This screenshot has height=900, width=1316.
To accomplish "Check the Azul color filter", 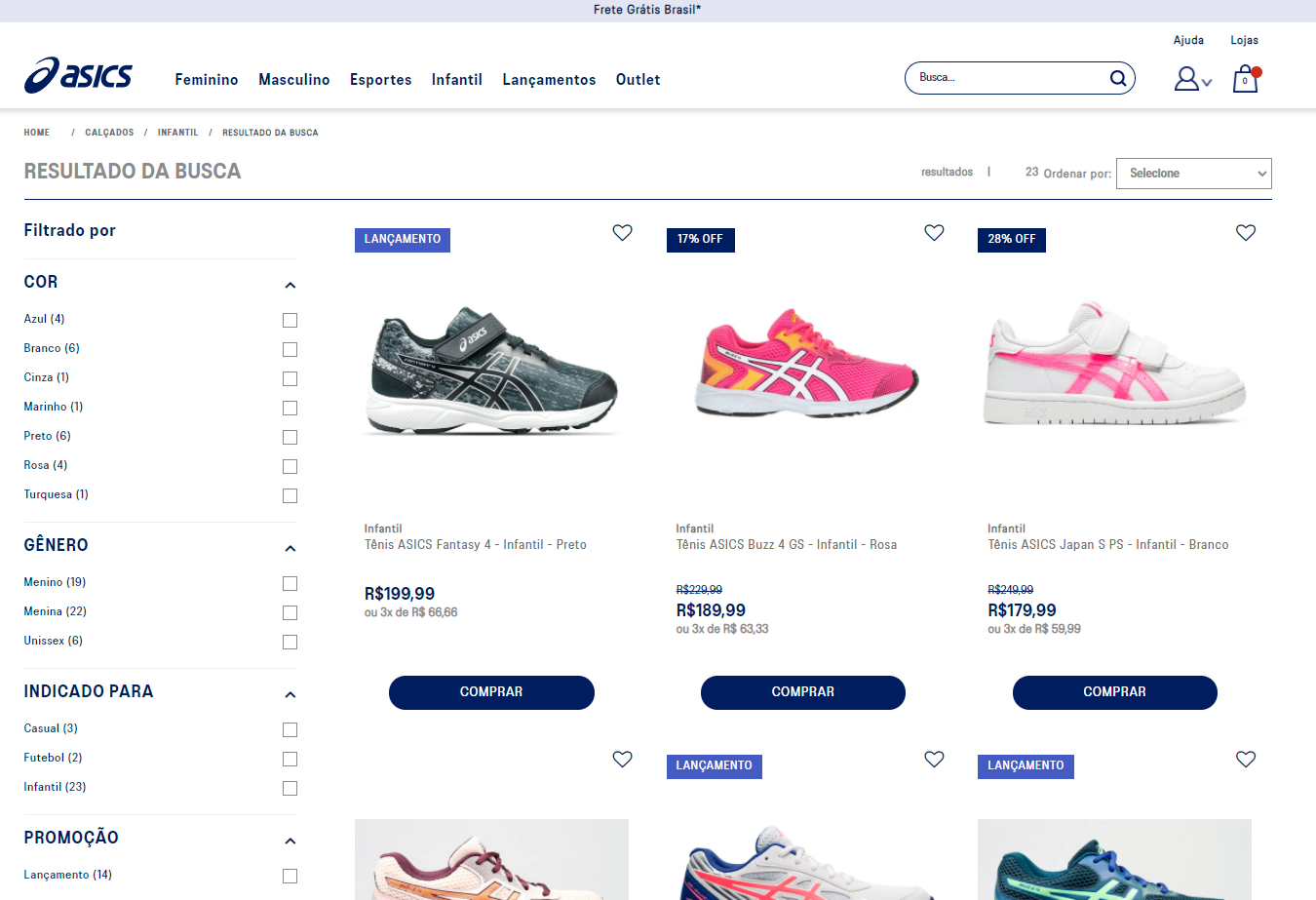I will point(290,320).
